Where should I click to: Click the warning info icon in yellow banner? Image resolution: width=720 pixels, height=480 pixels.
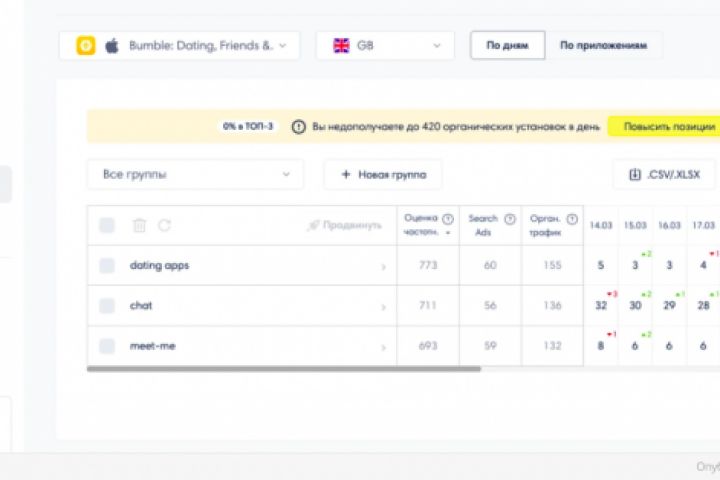pos(298,127)
